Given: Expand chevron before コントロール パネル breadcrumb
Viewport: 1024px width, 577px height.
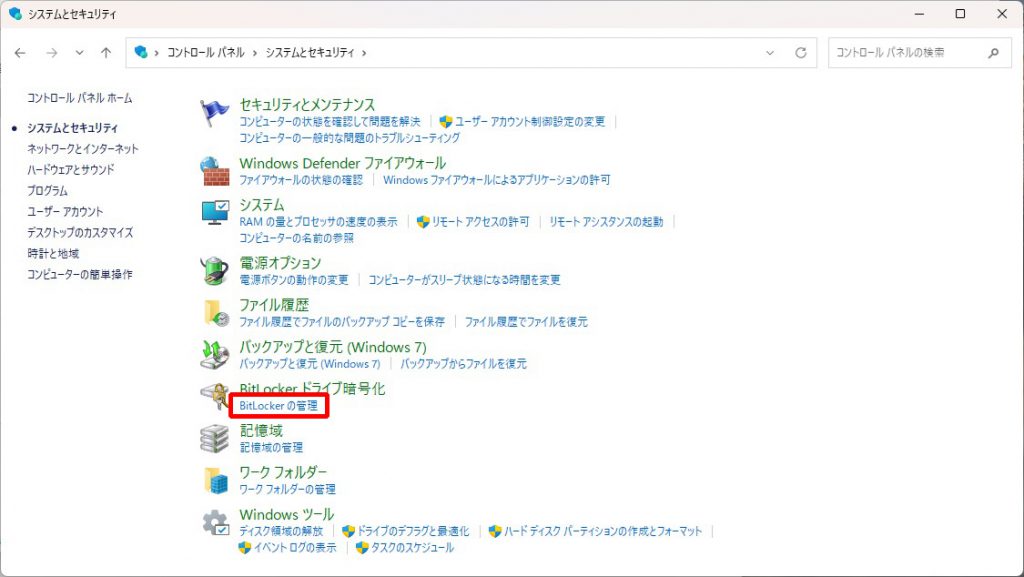Looking at the screenshot, I should [x=157, y=53].
